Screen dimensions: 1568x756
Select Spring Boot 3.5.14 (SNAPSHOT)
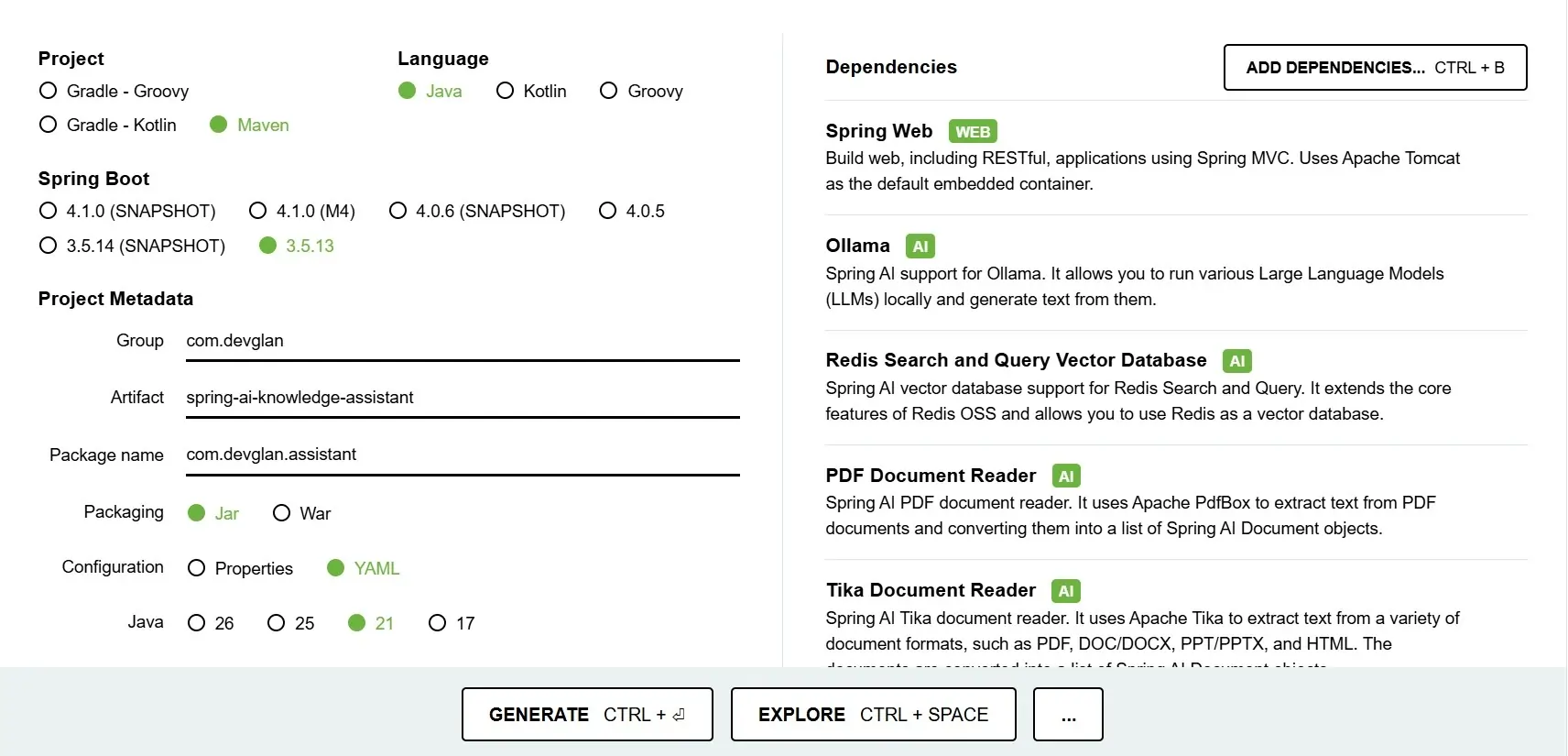click(49, 246)
